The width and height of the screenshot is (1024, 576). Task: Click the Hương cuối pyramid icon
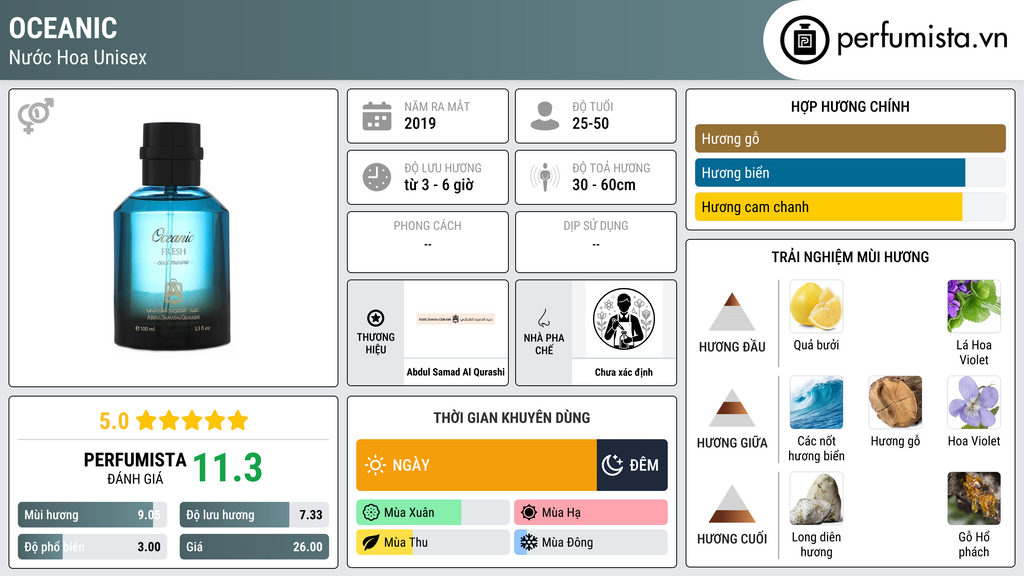pos(732,504)
